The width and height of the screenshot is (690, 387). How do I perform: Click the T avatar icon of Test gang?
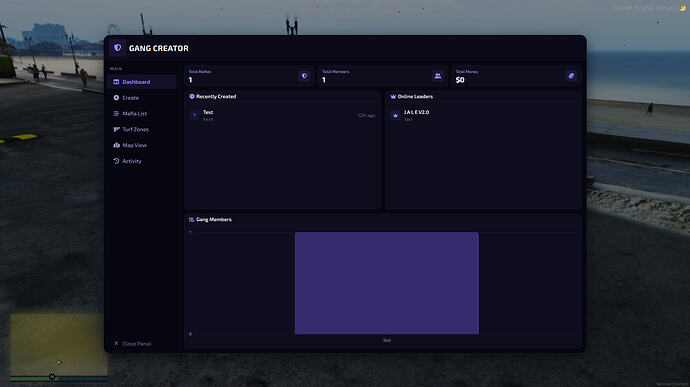(x=195, y=115)
